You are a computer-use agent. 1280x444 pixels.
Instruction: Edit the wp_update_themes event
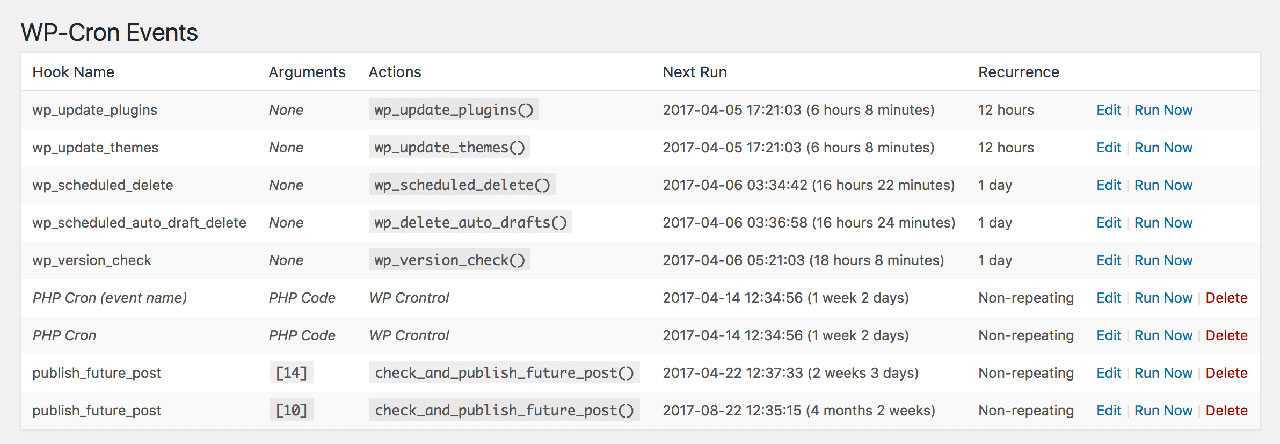click(x=1108, y=147)
